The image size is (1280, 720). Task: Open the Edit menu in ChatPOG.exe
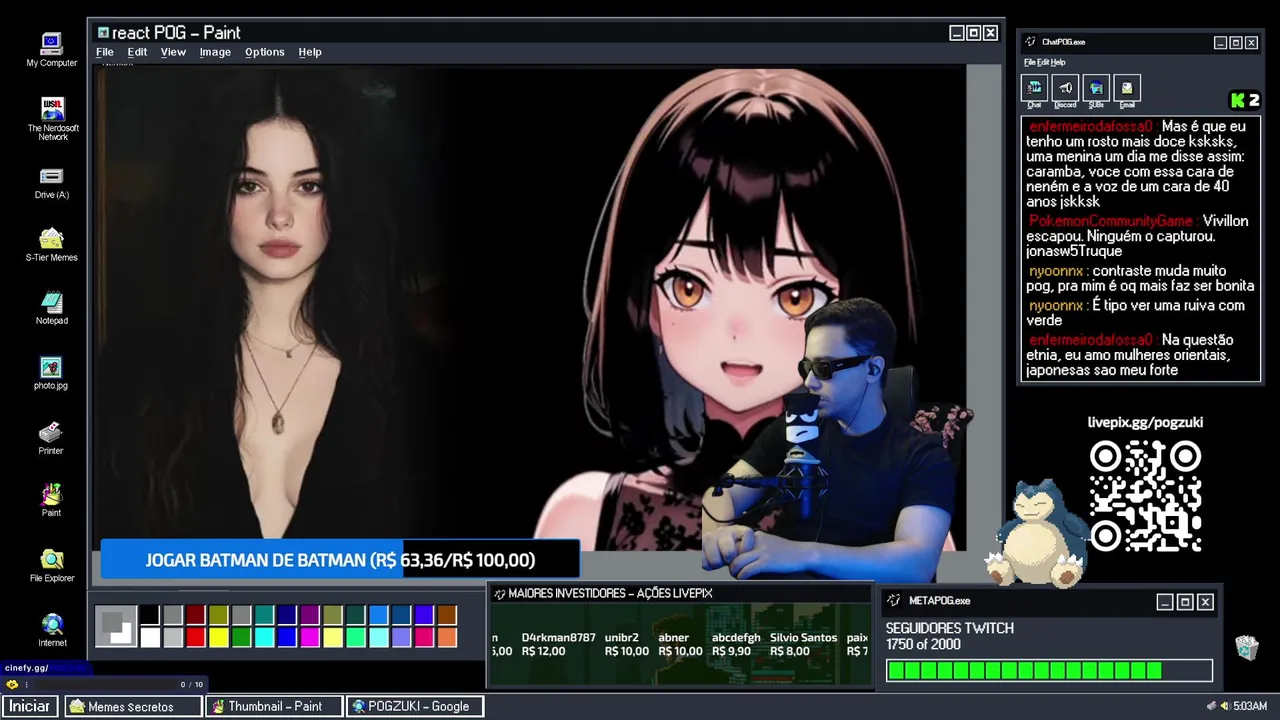point(1042,62)
